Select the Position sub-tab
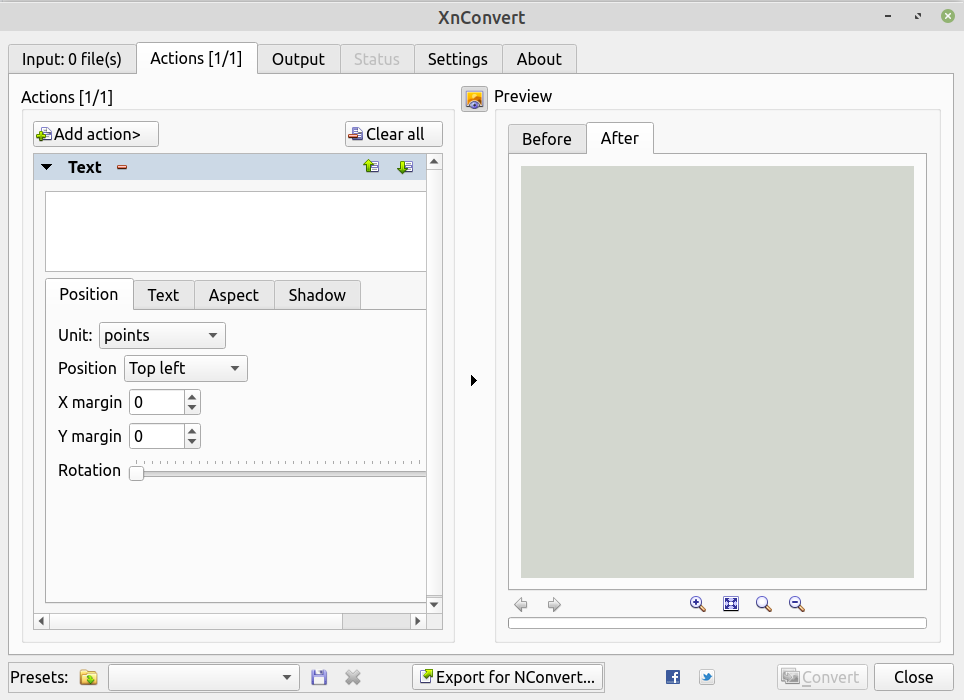The width and height of the screenshot is (964, 700). (89, 294)
